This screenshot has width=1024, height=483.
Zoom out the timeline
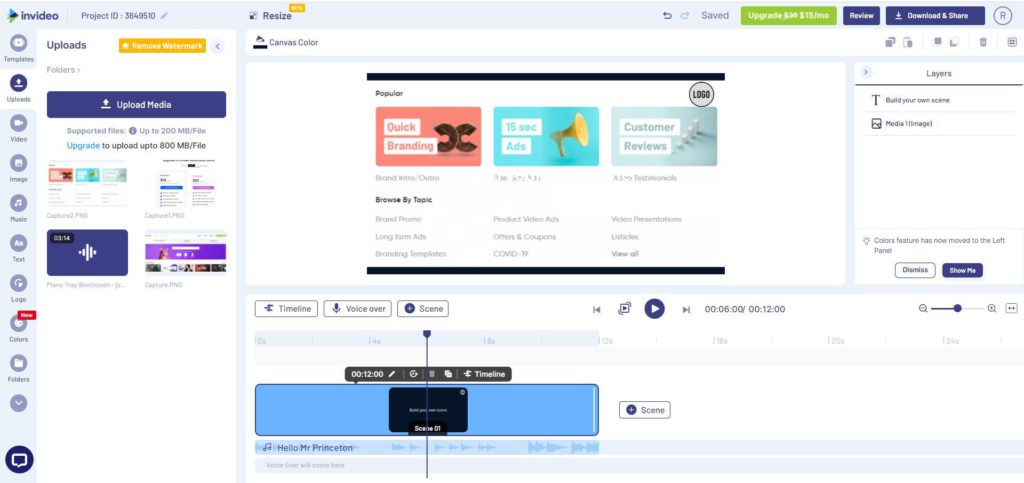(923, 309)
